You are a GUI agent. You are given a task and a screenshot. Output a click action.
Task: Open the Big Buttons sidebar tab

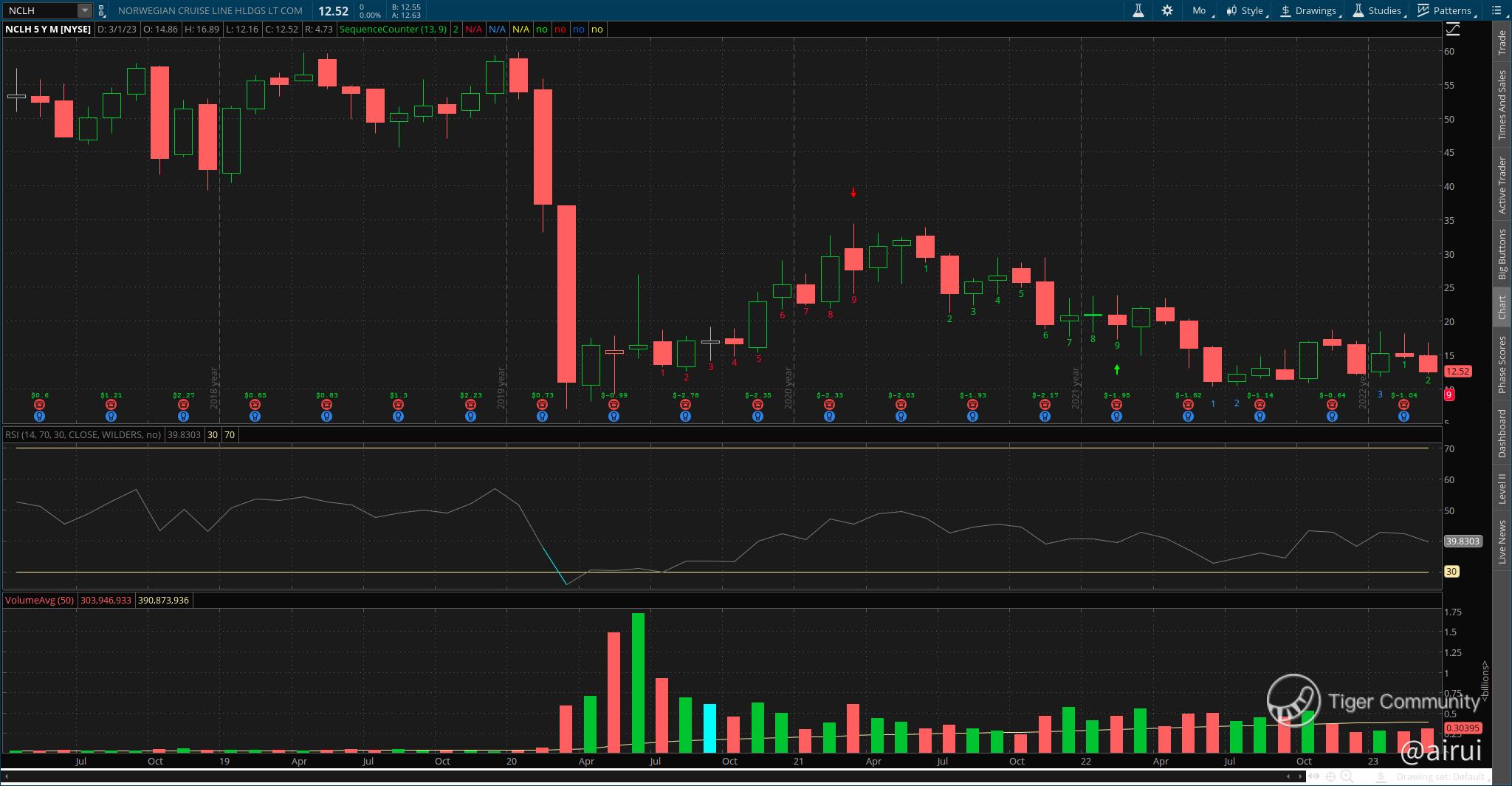click(x=1502, y=253)
